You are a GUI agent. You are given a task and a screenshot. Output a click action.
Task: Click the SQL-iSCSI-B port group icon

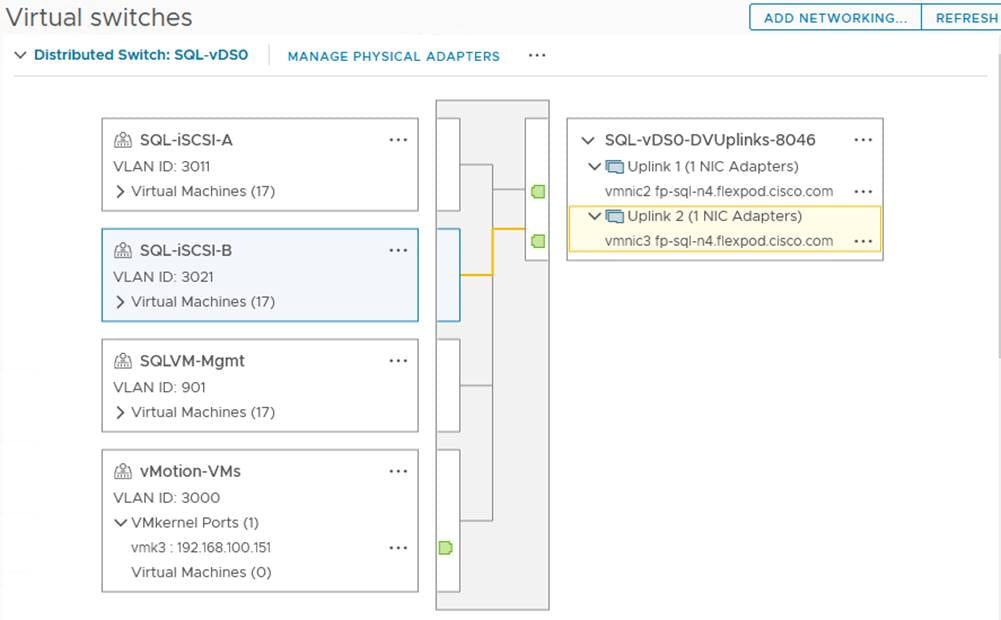click(x=123, y=250)
